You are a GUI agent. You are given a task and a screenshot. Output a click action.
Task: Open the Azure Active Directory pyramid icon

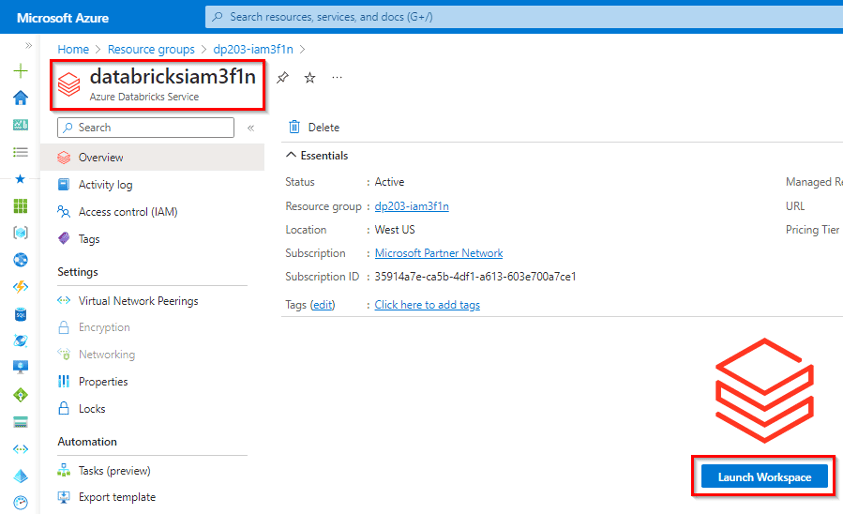[x=20, y=476]
